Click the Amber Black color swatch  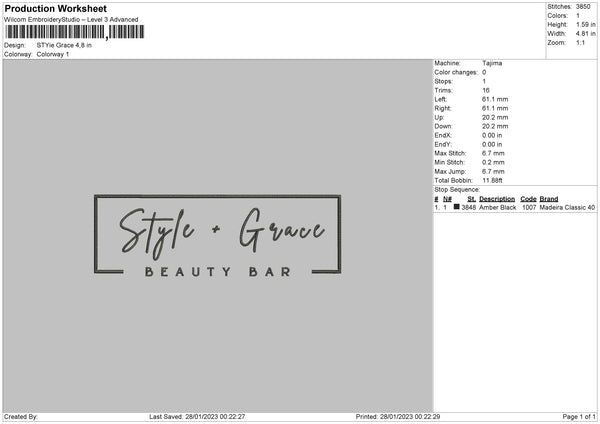pyautogui.click(x=456, y=208)
